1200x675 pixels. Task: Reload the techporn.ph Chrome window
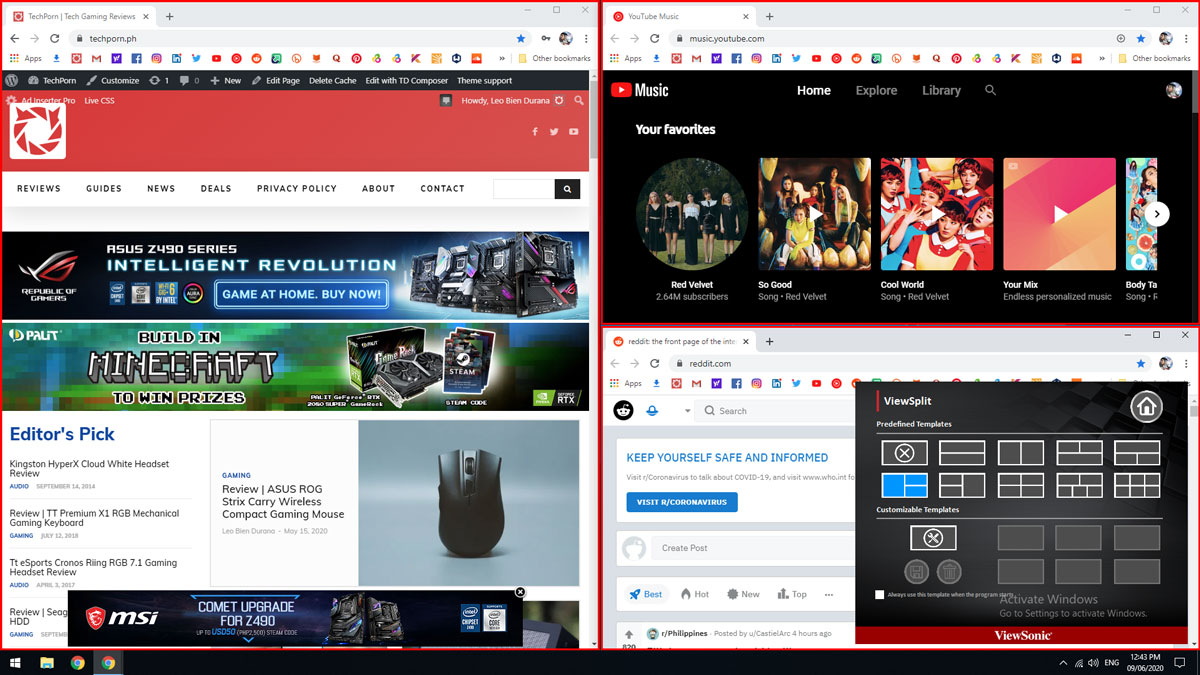tap(56, 38)
